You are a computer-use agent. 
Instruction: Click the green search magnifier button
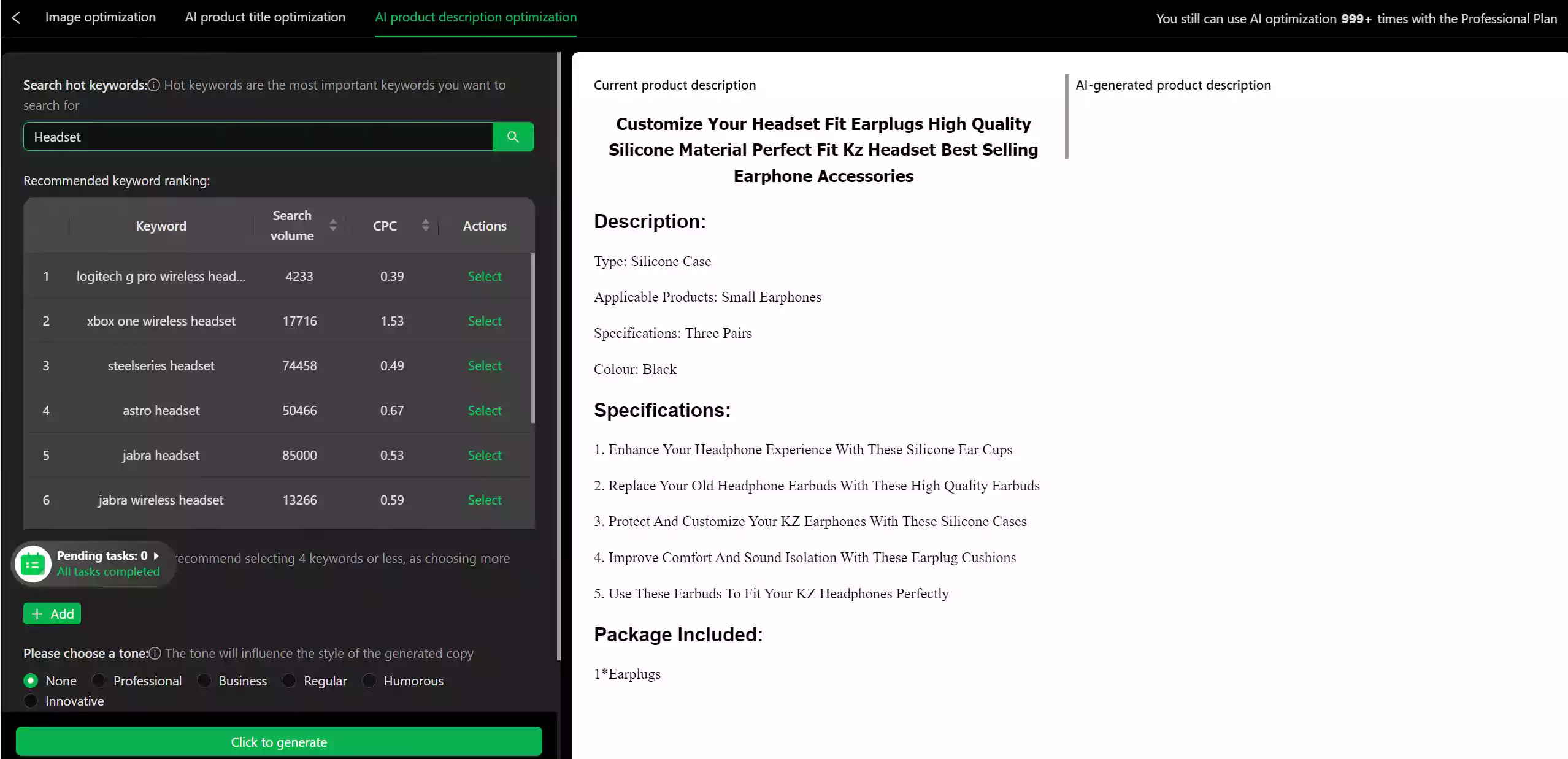(x=513, y=137)
